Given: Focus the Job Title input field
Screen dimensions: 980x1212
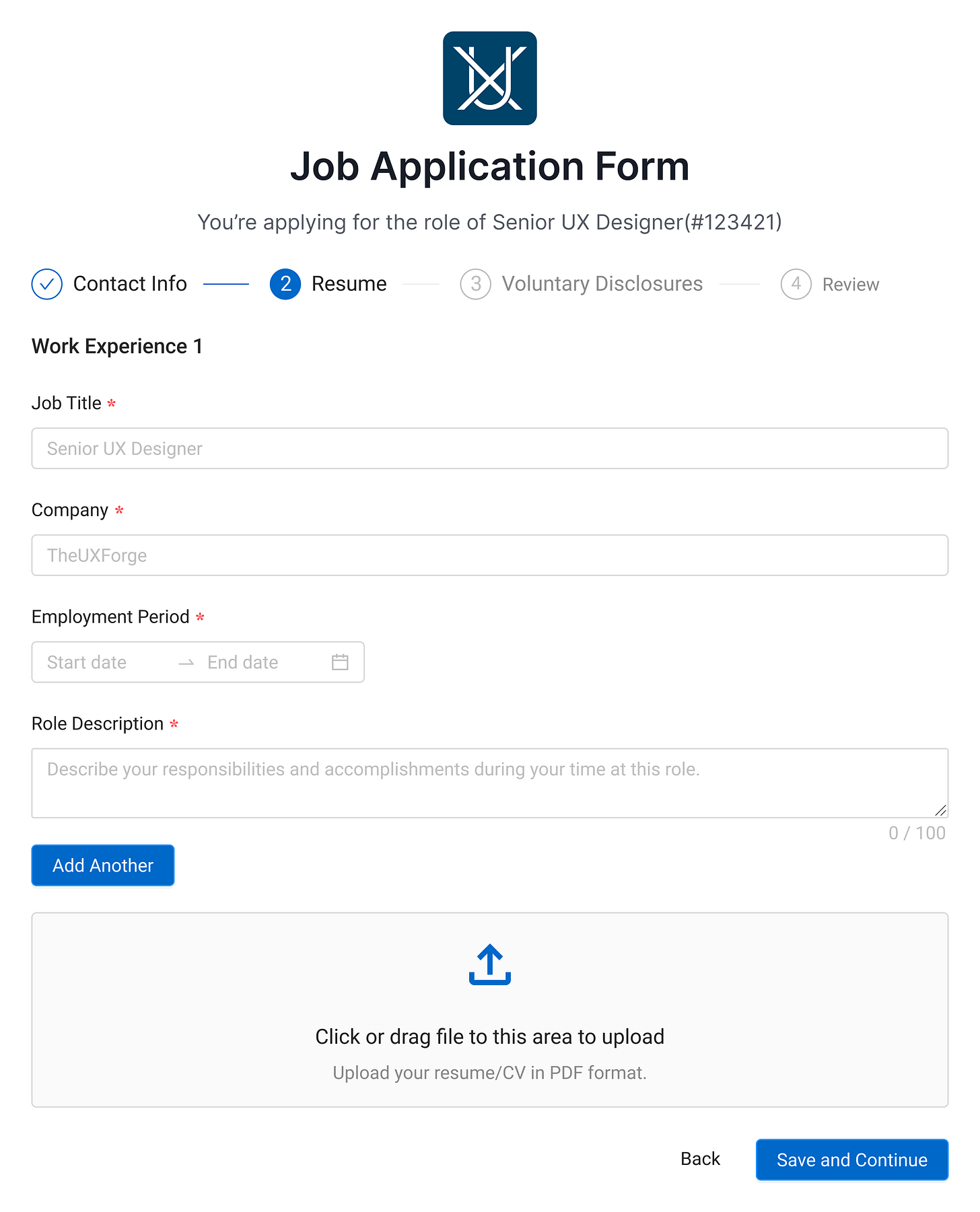Looking at the screenshot, I should tap(489, 448).
